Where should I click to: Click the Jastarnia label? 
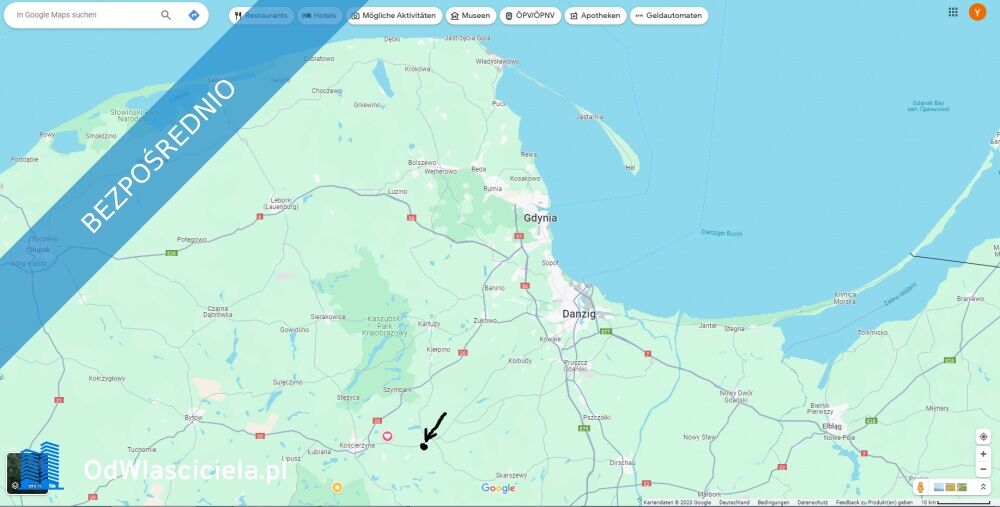click(x=589, y=117)
